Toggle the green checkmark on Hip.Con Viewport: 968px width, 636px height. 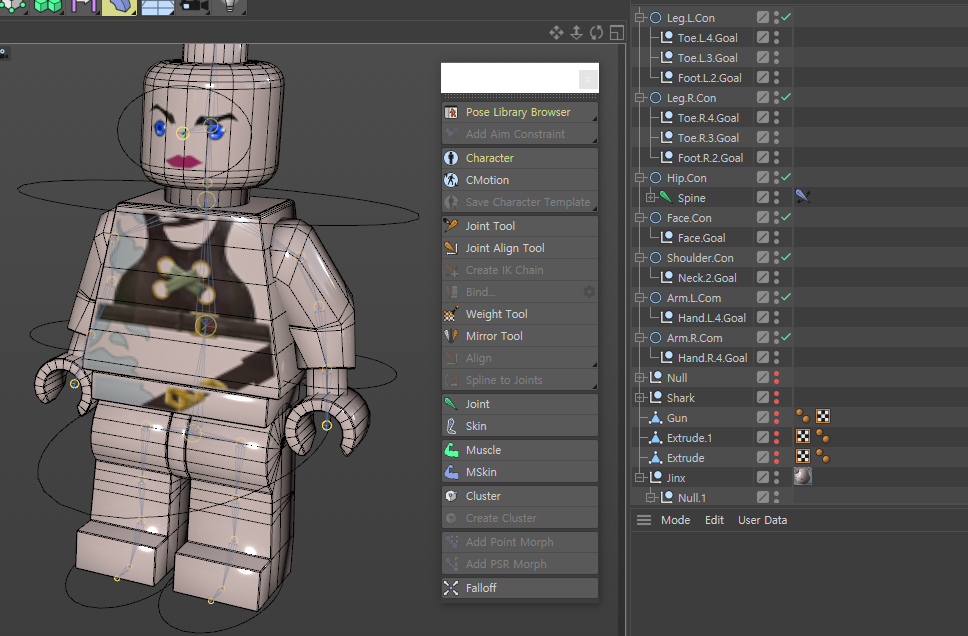pyautogui.click(x=786, y=177)
